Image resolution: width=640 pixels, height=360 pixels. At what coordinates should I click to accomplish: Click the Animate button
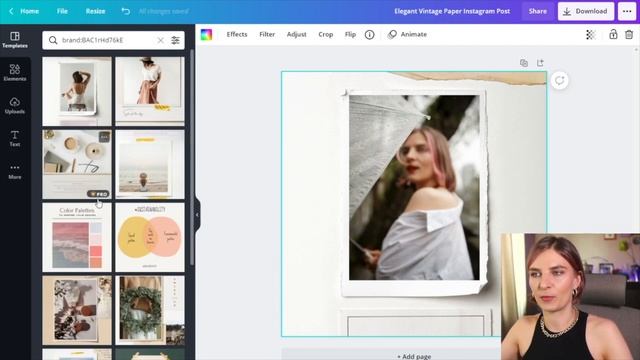[x=407, y=34]
